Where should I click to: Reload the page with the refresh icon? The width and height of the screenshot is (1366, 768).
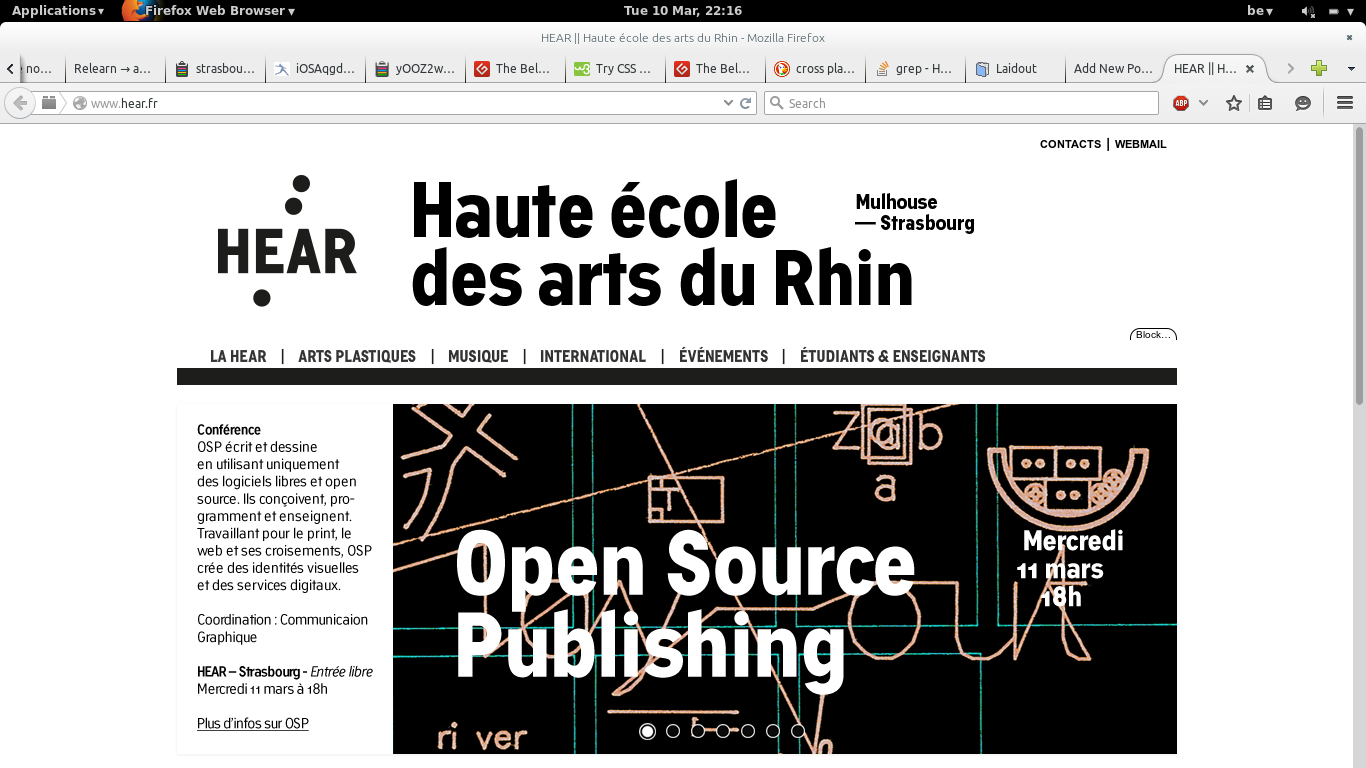[x=746, y=103]
